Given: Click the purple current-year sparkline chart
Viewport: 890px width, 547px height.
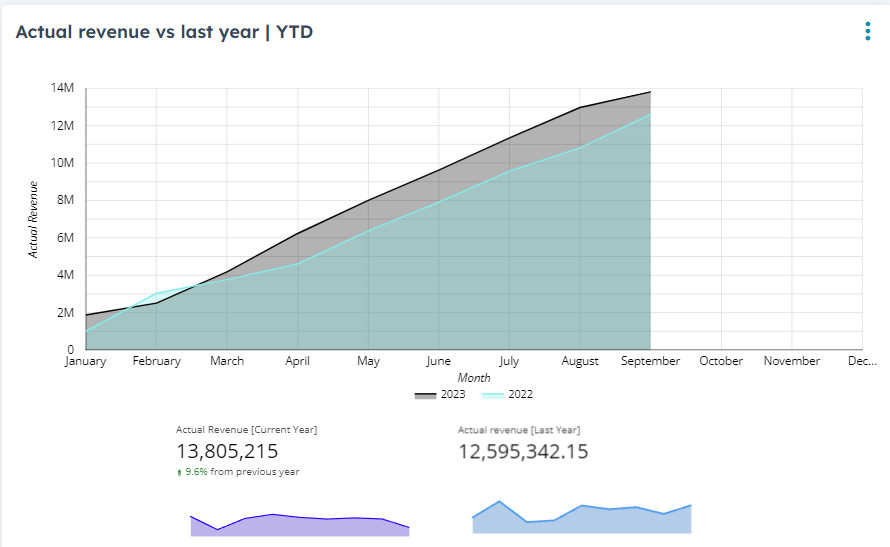Looking at the screenshot, I should point(300,525).
